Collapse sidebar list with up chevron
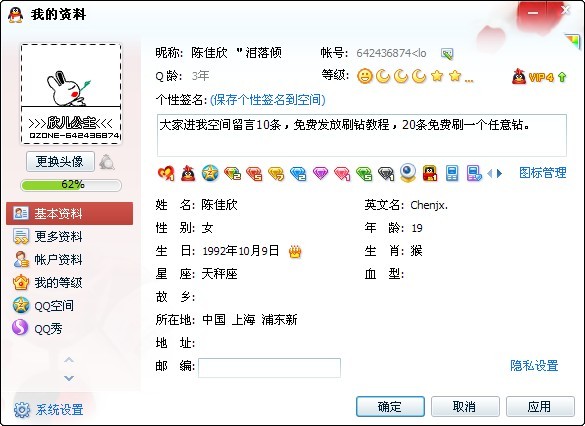This screenshot has height=426, width=585. click(x=69, y=360)
